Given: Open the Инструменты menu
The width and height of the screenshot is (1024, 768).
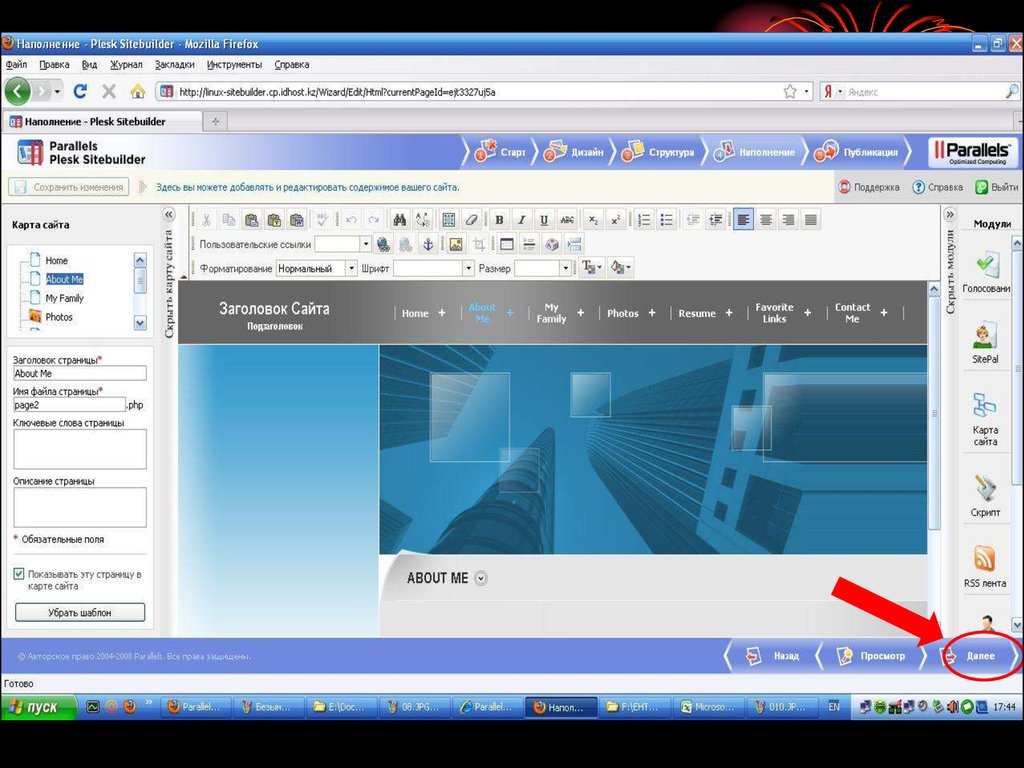Looking at the screenshot, I should [x=234, y=65].
